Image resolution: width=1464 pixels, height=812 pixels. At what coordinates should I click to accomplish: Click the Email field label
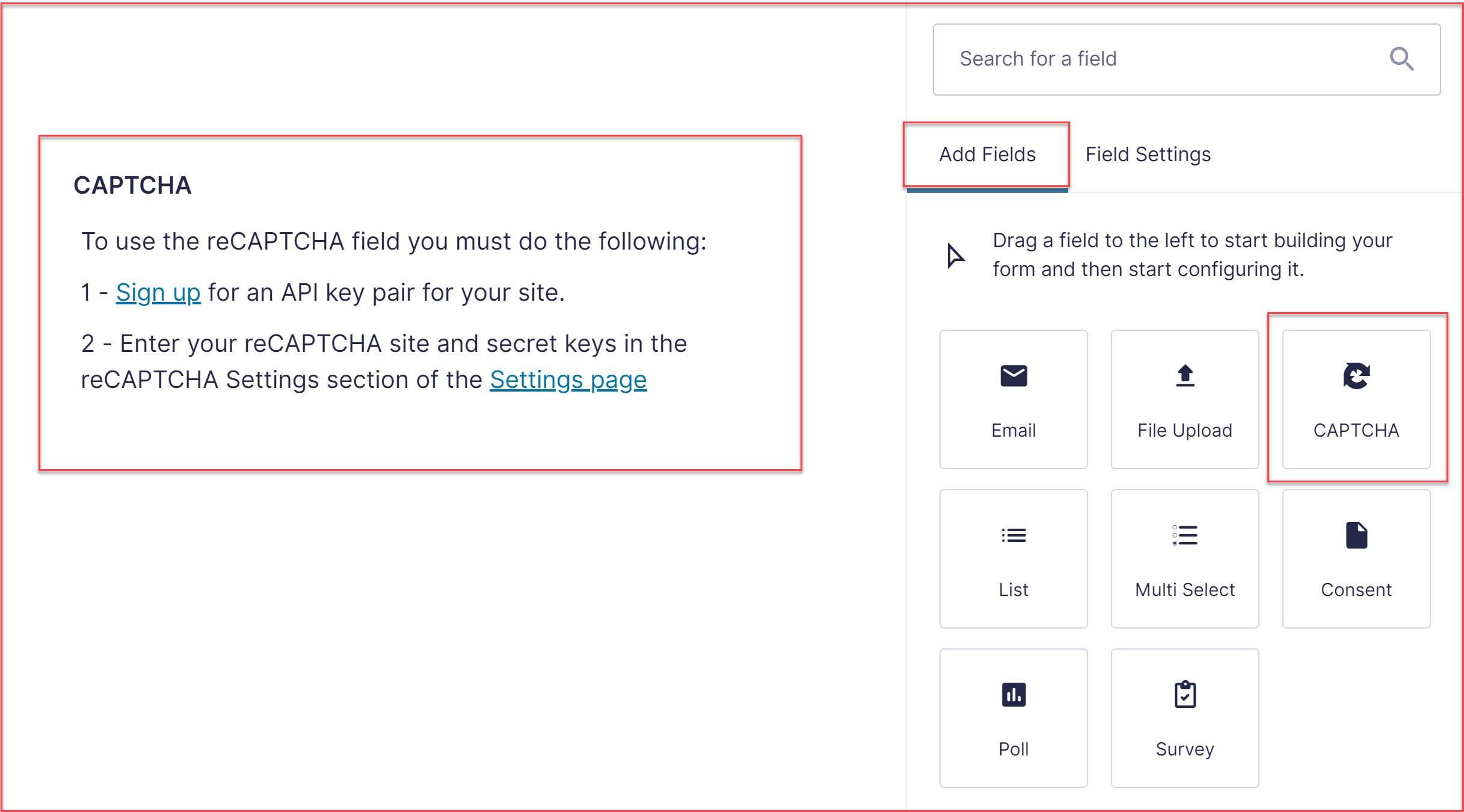(x=1013, y=431)
